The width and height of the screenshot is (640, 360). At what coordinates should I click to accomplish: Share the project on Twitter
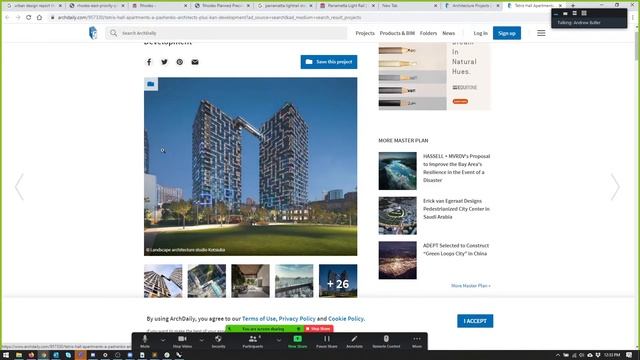coord(164,62)
